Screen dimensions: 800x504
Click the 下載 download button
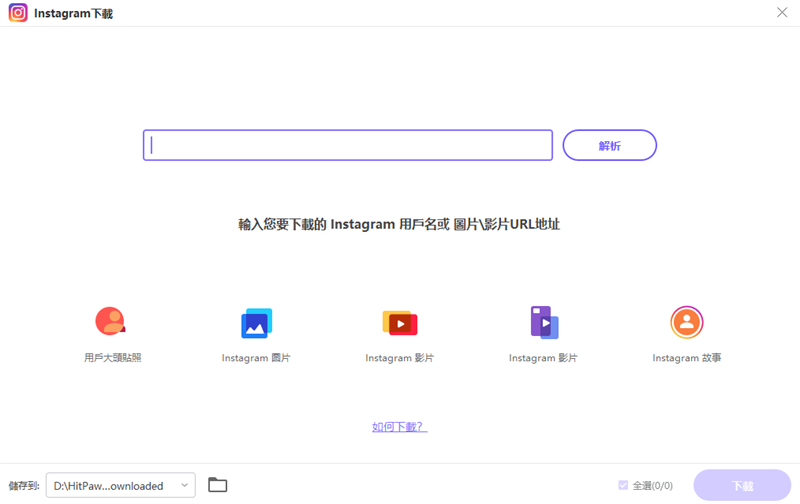click(x=742, y=485)
